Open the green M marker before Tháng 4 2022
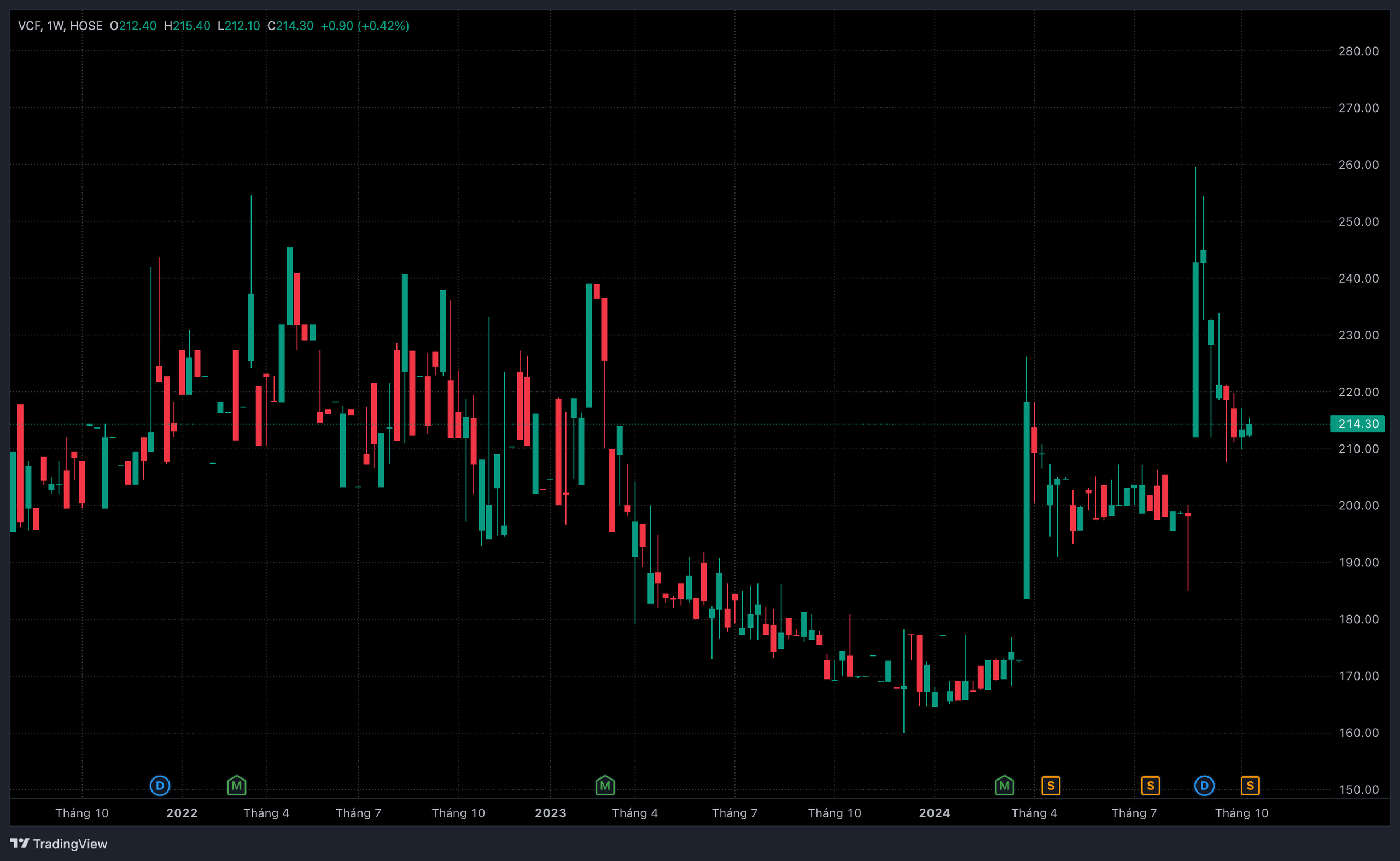This screenshot has width=1400, height=861. pos(236,786)
